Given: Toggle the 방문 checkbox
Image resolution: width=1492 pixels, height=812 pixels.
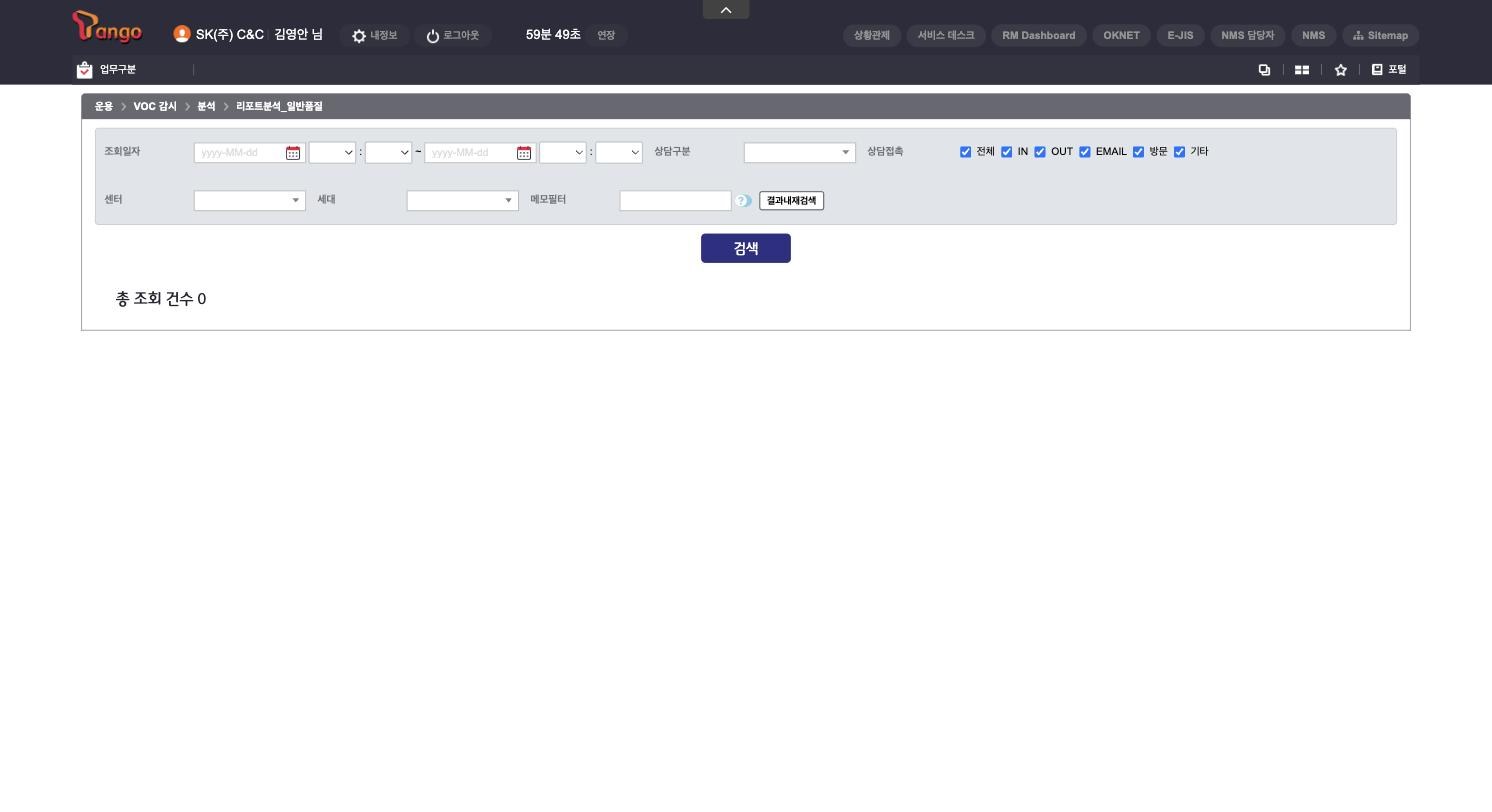Looking at the screenshot, I should point(1138,152).
